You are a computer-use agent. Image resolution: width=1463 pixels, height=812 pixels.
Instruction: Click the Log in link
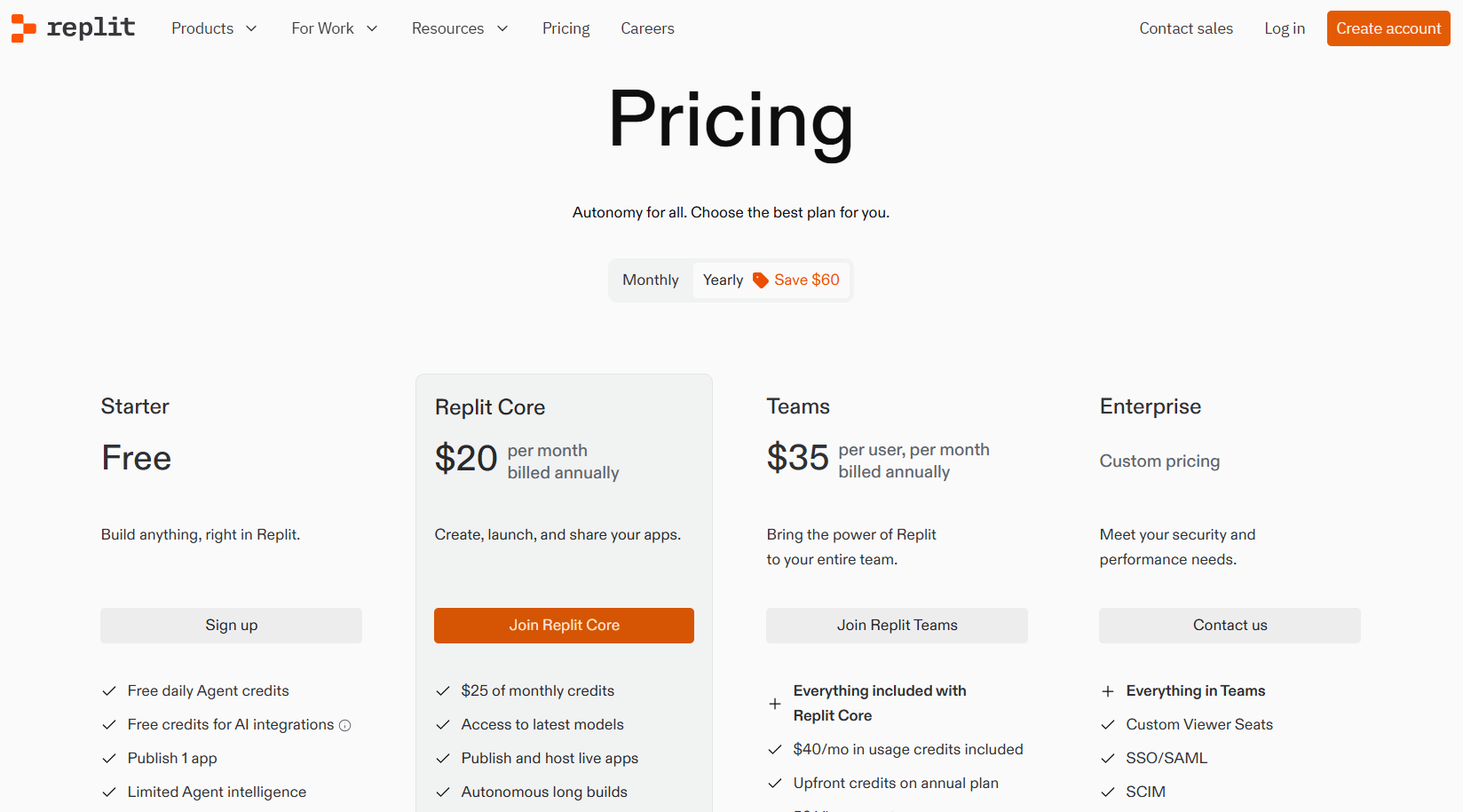point(1285,28)
